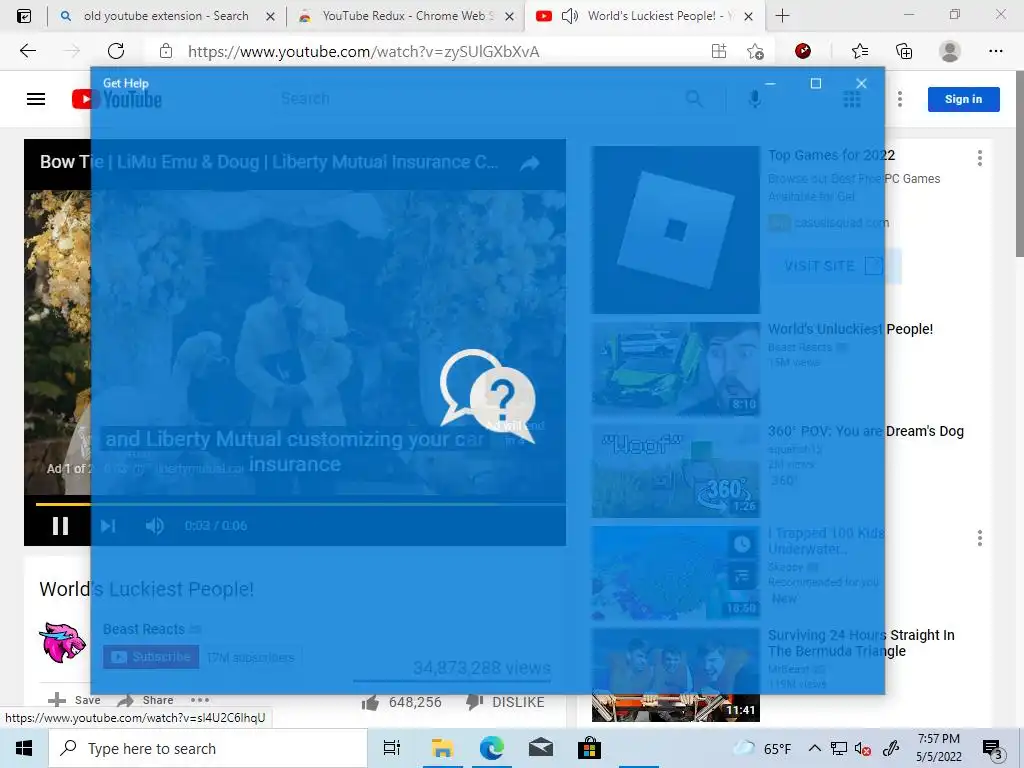The height and width of the screenshot is (768, 1024).
Task: Open options menu for Top Games for 2022 ad
Action: 980,158
